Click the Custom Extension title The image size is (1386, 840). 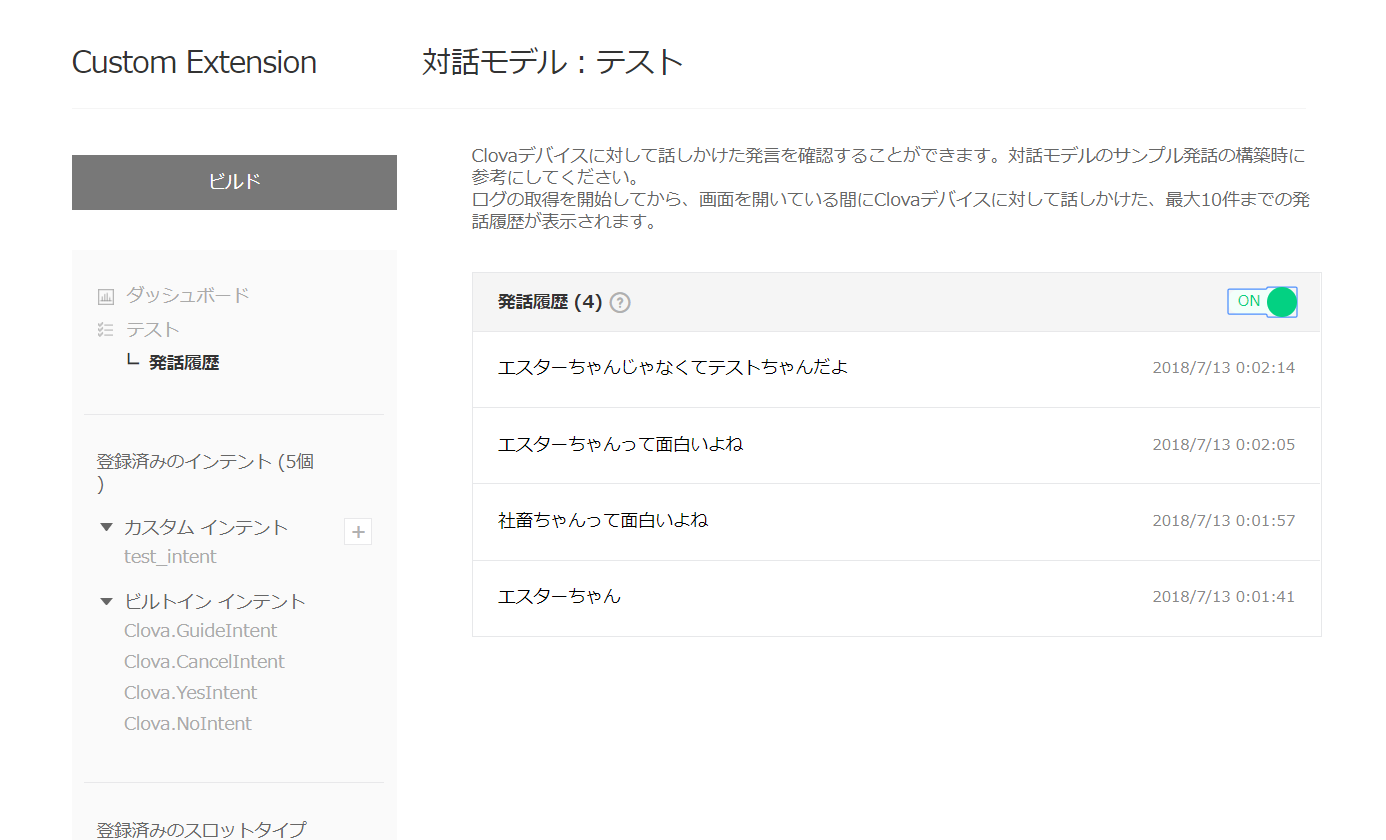[x=194, y=62]
